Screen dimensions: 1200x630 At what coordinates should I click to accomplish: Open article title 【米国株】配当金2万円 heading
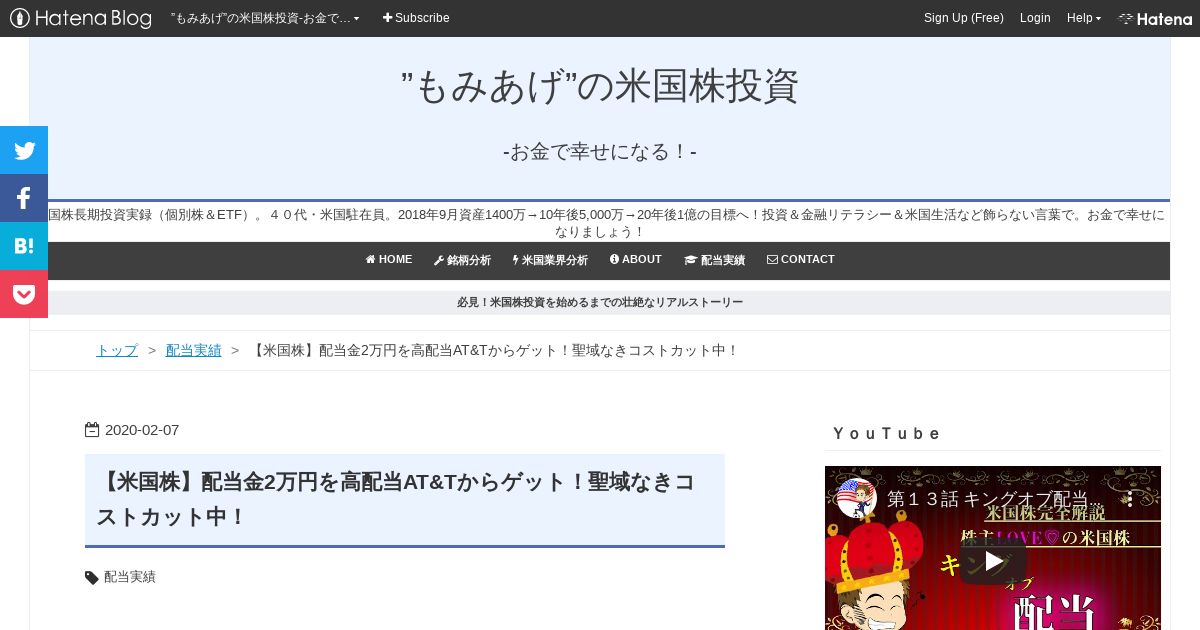396,499
